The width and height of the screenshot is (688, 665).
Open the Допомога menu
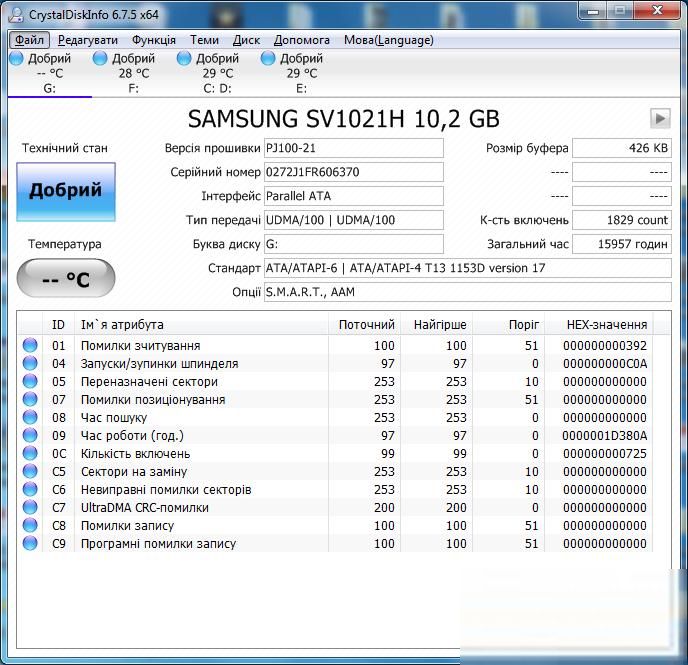302,40
